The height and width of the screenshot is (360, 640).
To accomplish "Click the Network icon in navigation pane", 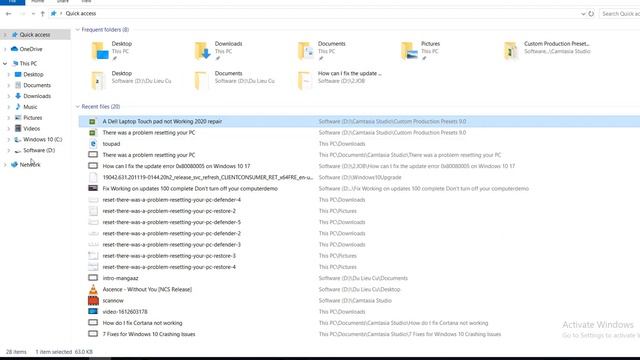I will coord(14,165).
